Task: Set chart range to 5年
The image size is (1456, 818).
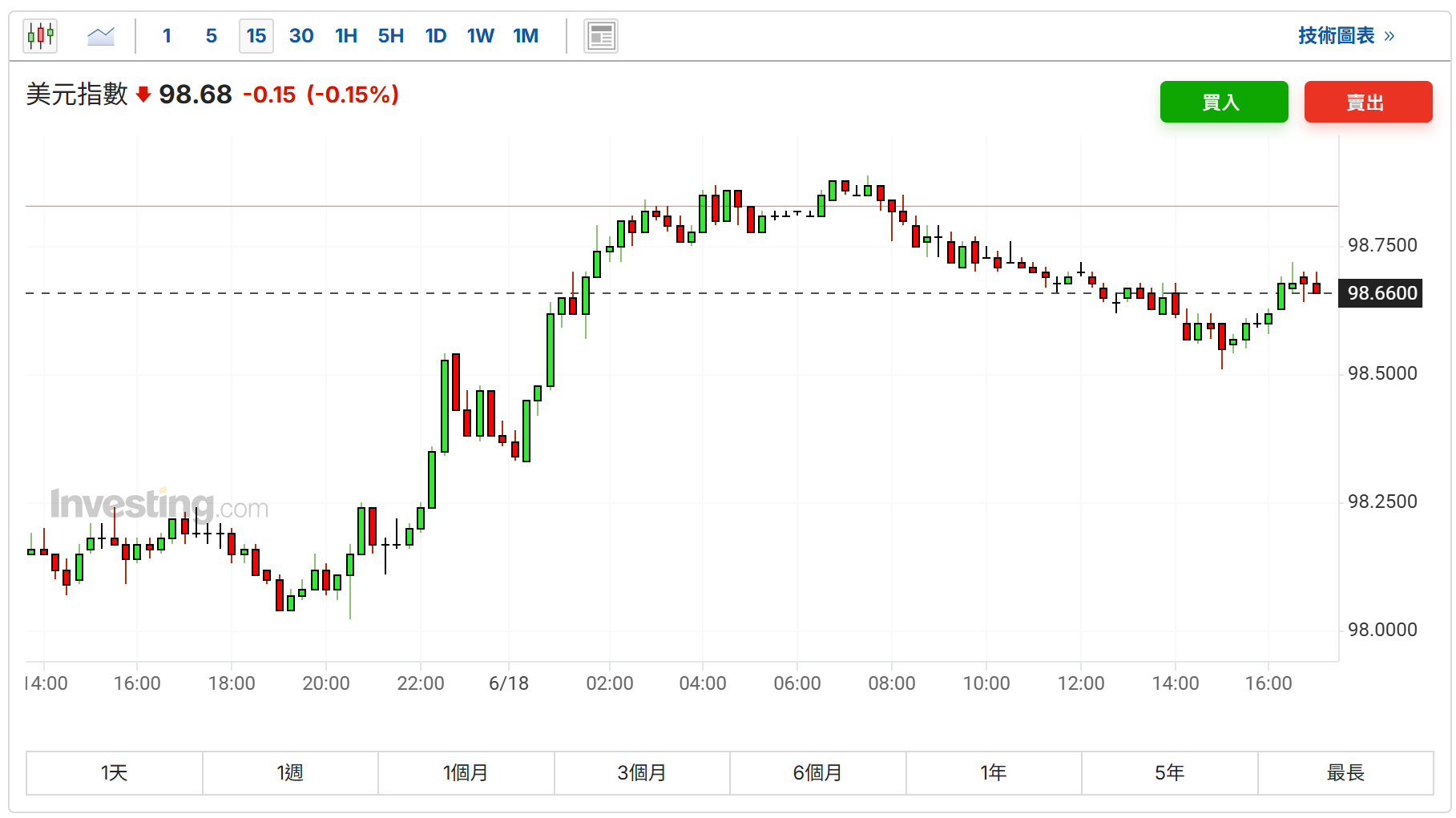Action: 1169,773
